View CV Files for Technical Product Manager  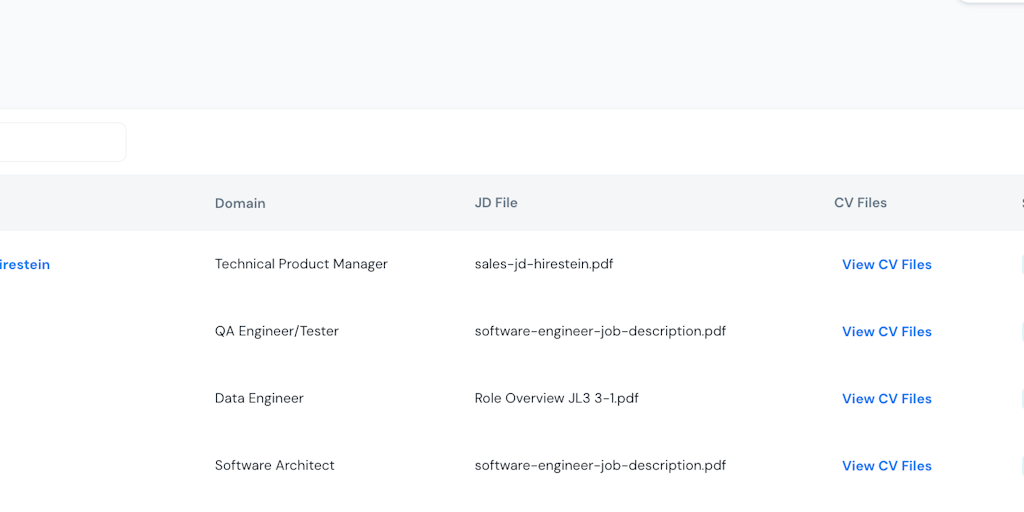coord(886,265)
